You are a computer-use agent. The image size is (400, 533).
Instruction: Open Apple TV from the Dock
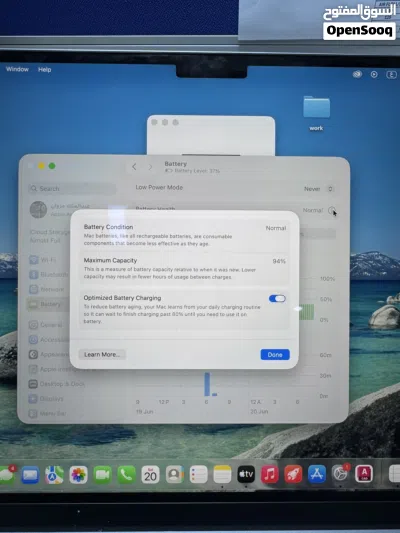click(x=246, y=474)
